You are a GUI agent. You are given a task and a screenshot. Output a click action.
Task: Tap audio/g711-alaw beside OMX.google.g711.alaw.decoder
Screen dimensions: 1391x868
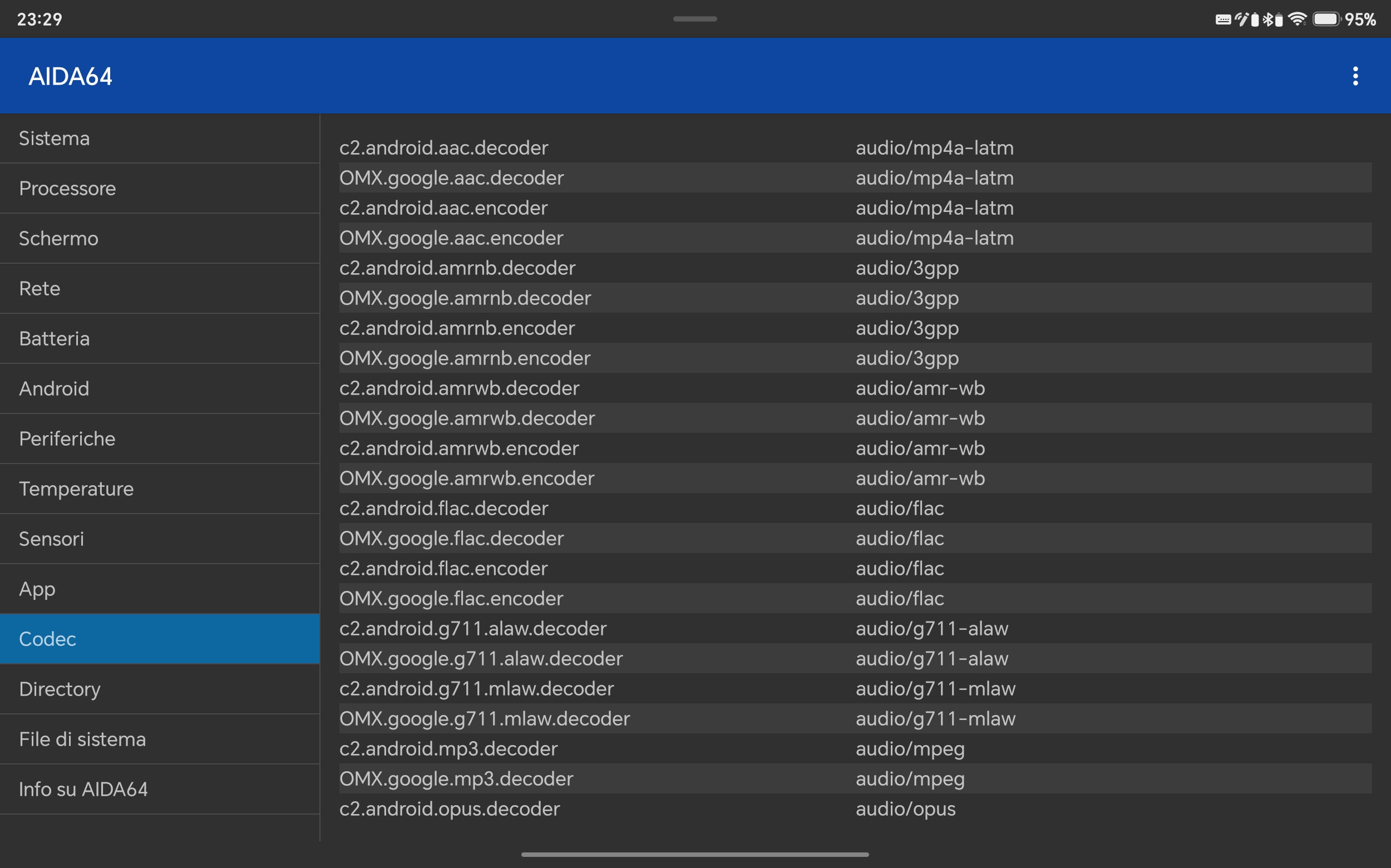pyautogui.click(x=932, y=658)
